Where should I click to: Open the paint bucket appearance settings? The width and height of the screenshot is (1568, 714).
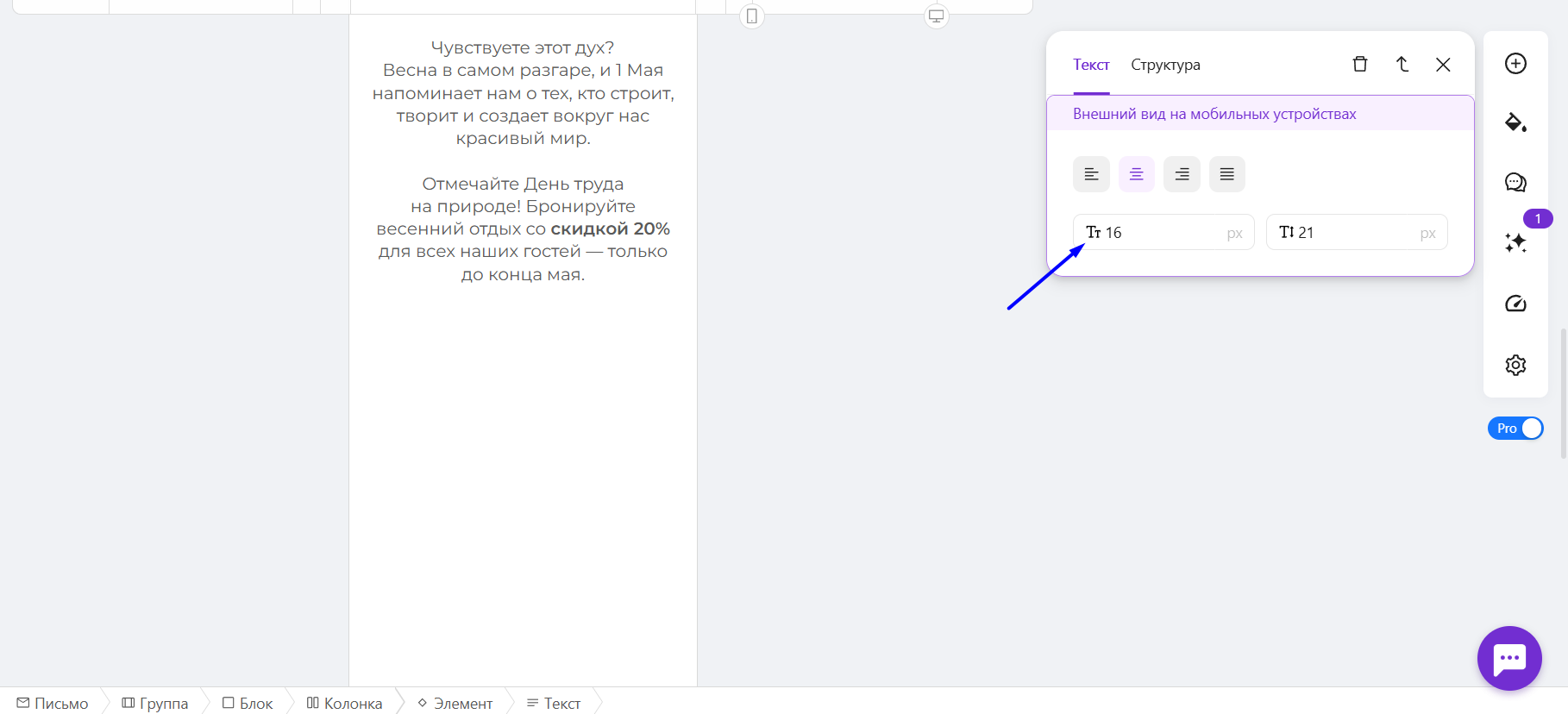coord(1515,122)
